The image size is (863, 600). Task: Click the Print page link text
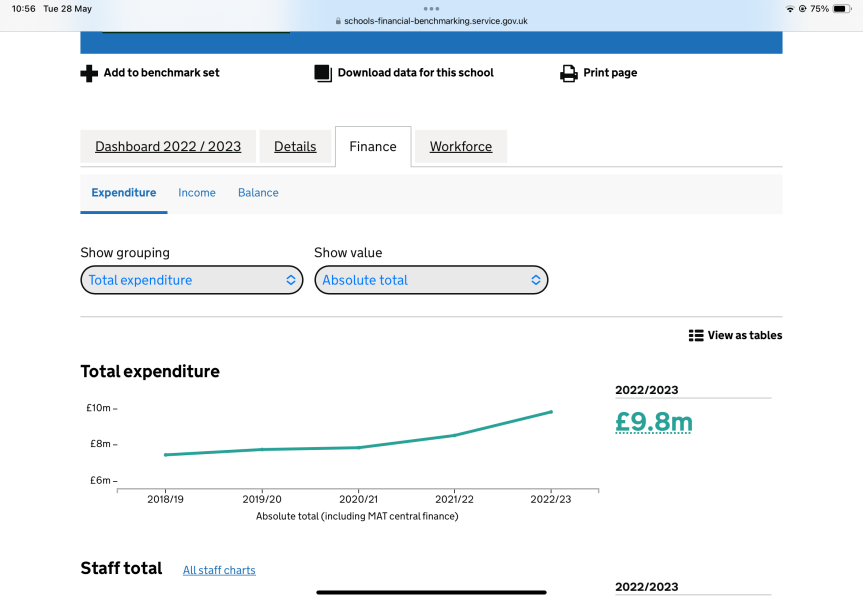click(610, 73)
